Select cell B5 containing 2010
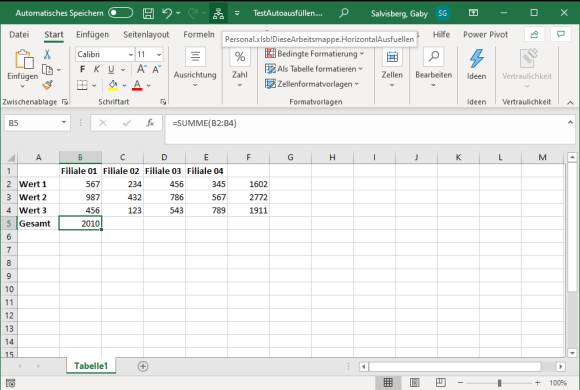 click(80, 223)
